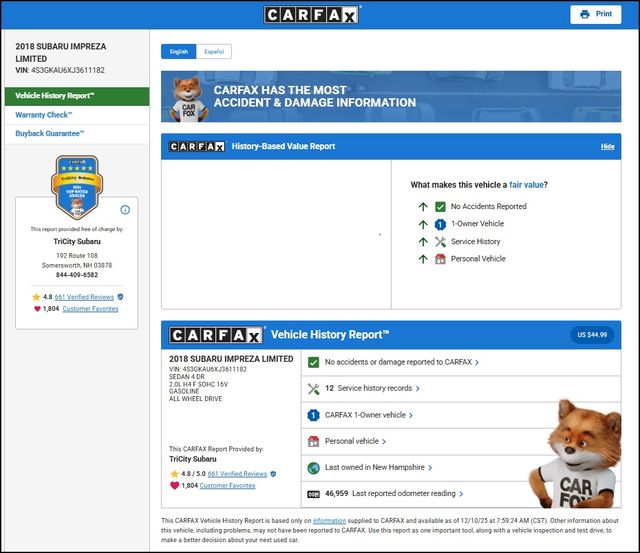
Task: Expand 12 Service history records row
Action: click(x=372, y=388)
